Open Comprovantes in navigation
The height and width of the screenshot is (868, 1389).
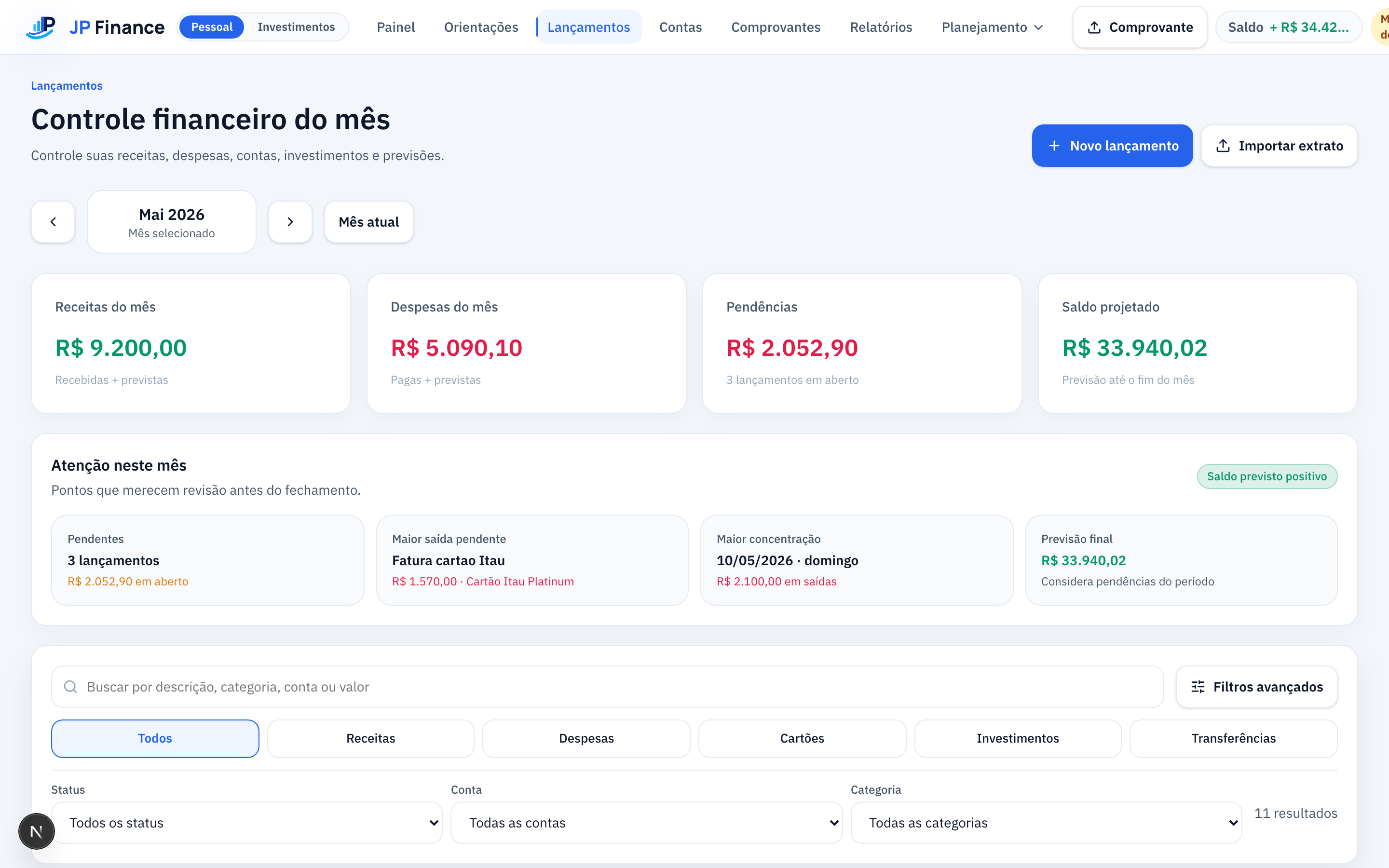click(x=776, y=27)
